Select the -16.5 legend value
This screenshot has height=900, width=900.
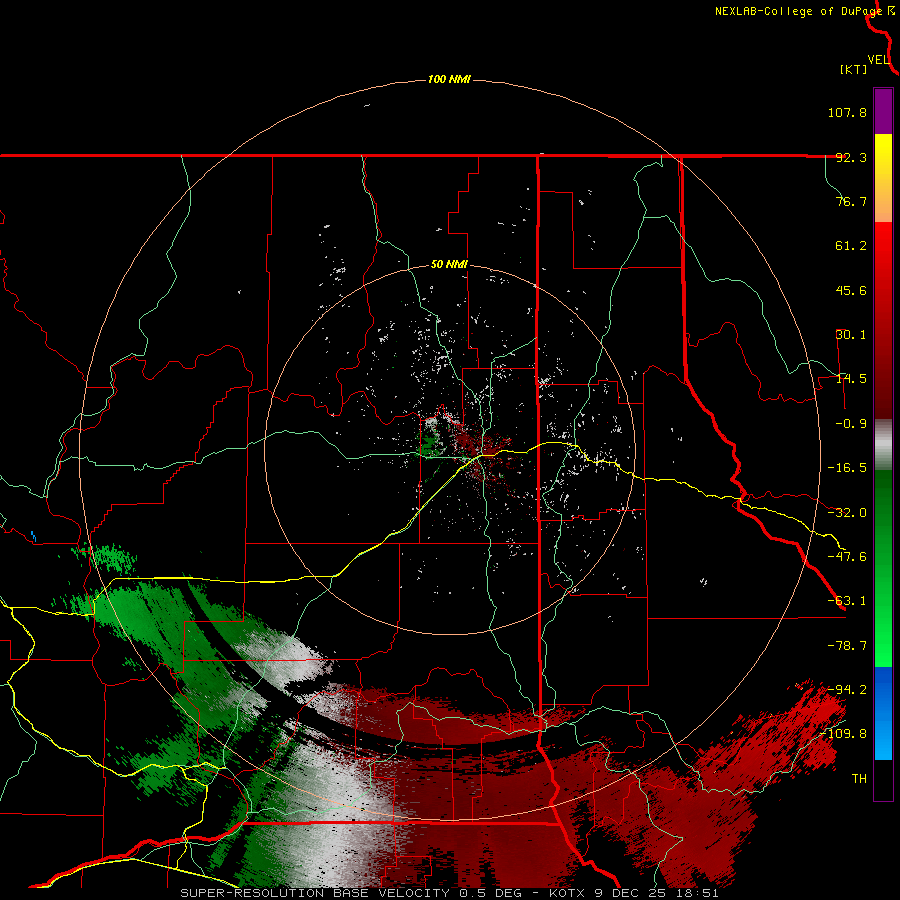(x=847, y=468)
